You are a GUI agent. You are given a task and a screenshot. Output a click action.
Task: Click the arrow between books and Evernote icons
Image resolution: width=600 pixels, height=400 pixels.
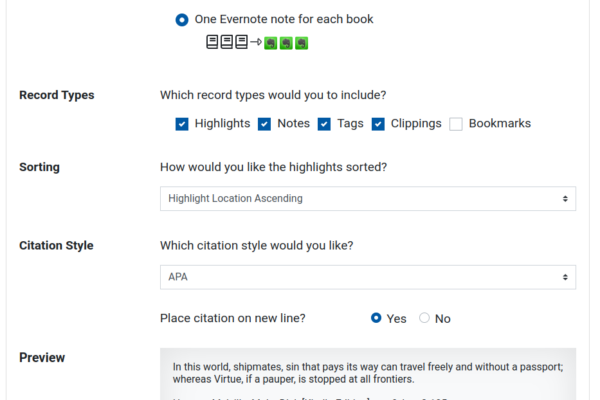point(256,42)
